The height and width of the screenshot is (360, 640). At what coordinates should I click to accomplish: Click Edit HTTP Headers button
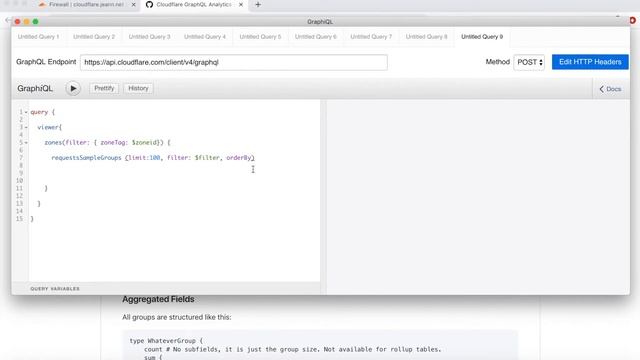[590, 62]
